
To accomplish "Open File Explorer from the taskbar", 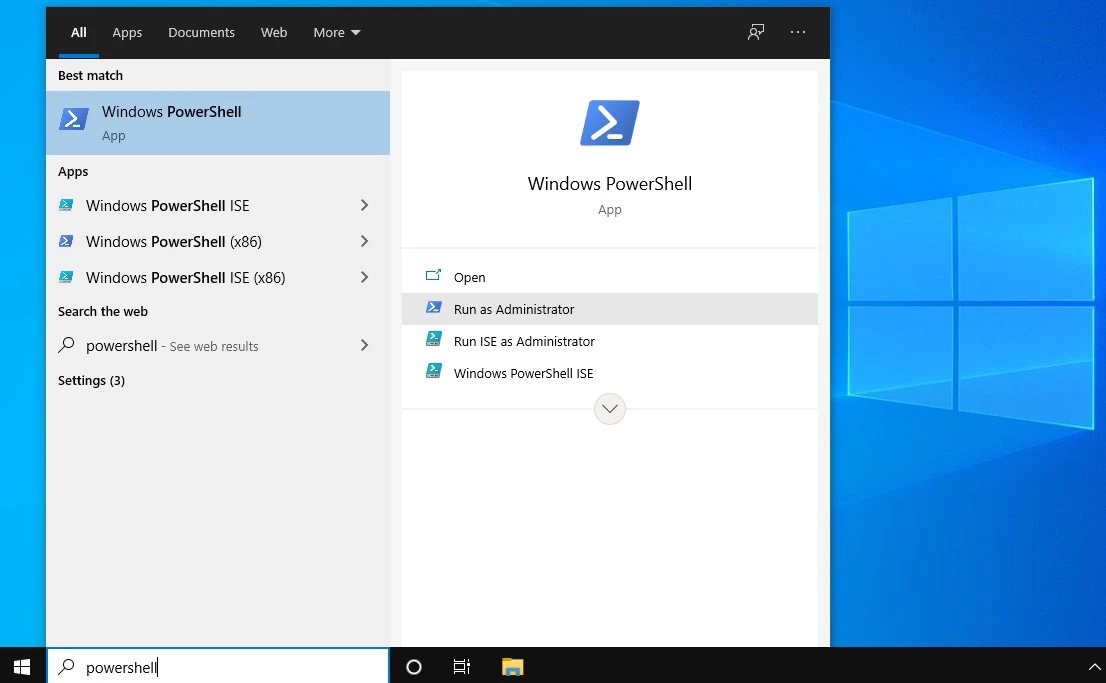I will 512,666.
